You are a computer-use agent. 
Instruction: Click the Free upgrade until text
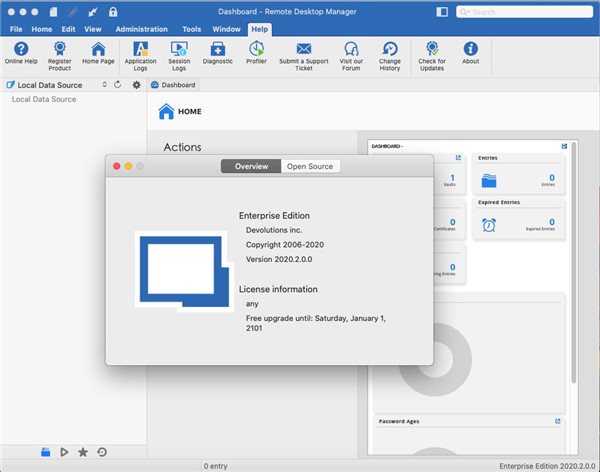(x=316, y=323)
